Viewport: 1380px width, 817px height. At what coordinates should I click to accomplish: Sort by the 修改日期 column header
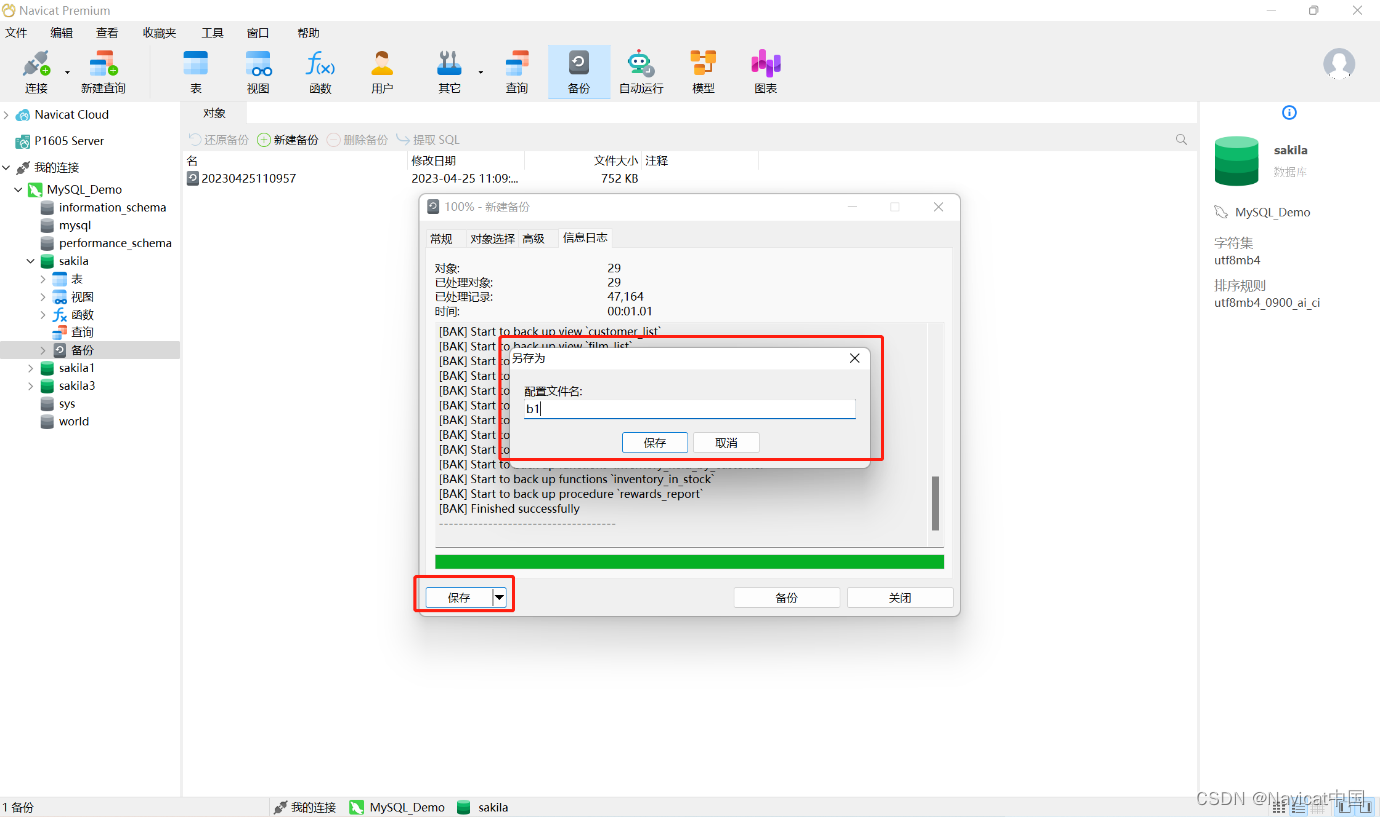(466, 160)
